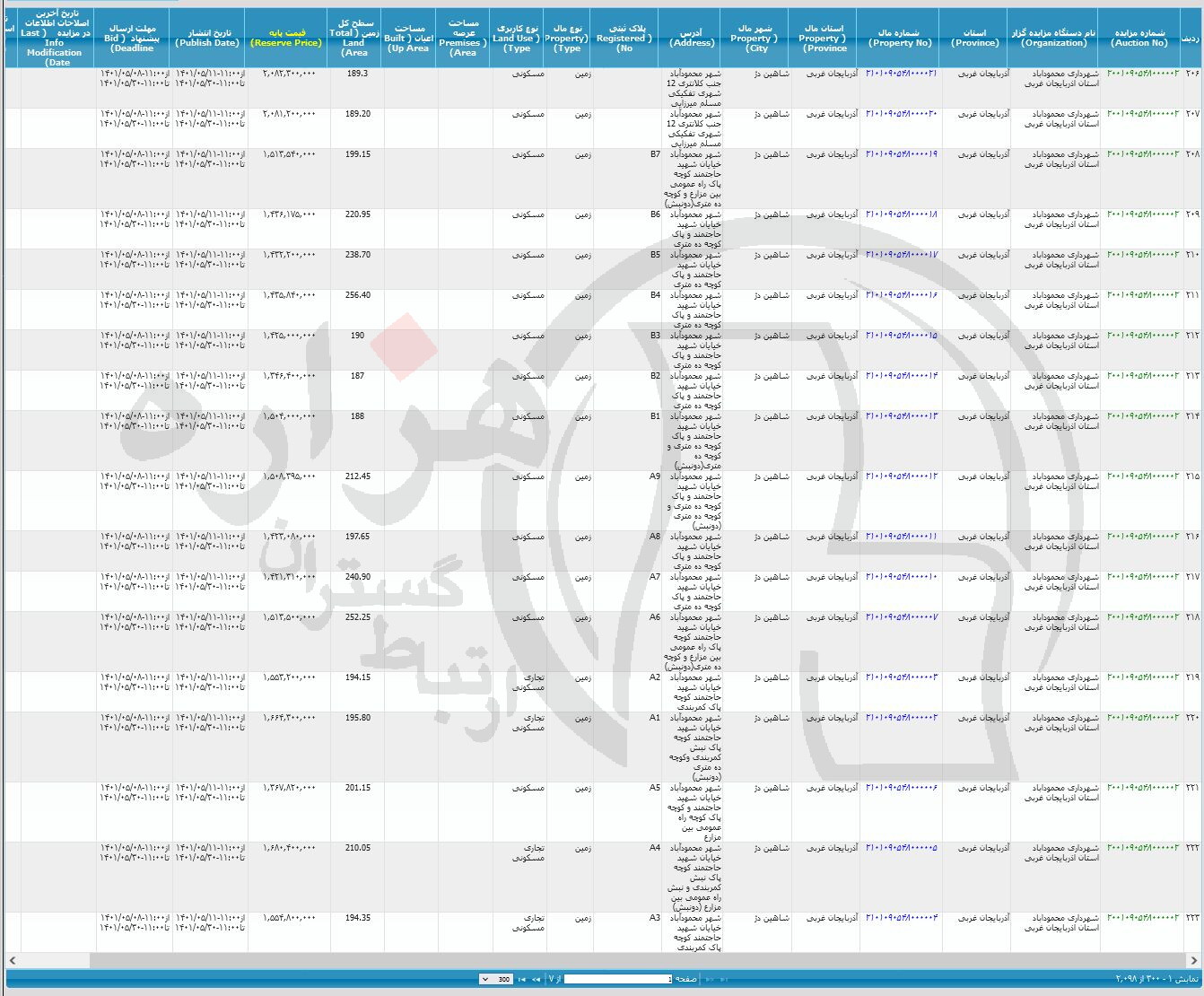The width and height of the screenshot is (1204, 996).
Task: Open the property number link for plot A5
Action: point(901,788)
